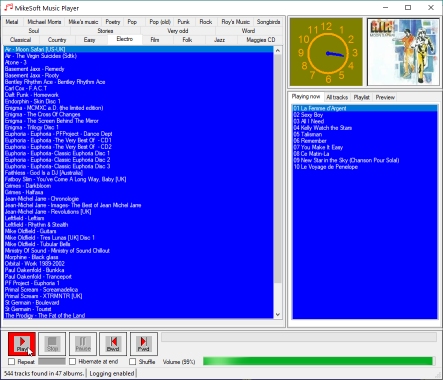Click the Play button
The image size is (443, 380).
(22, 344)
